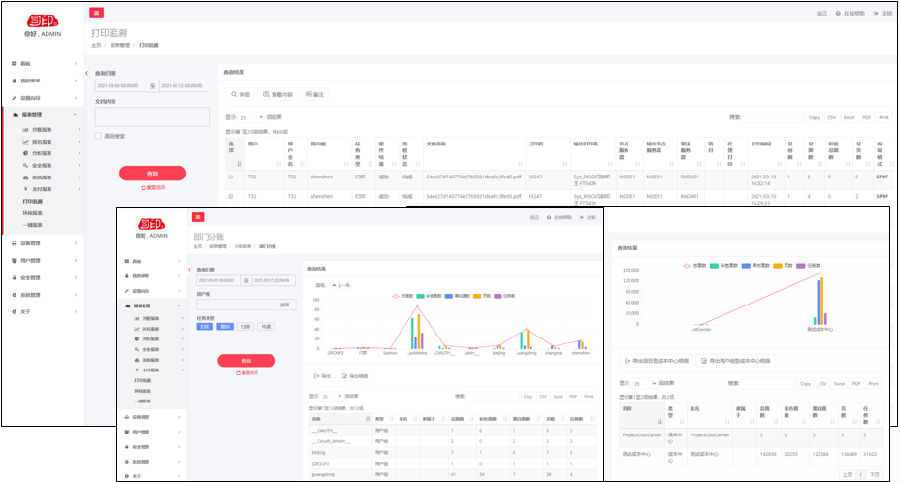Open 分账报表 bar-chart icon in 打印追溯 window sidebar

tap(25, 130)
